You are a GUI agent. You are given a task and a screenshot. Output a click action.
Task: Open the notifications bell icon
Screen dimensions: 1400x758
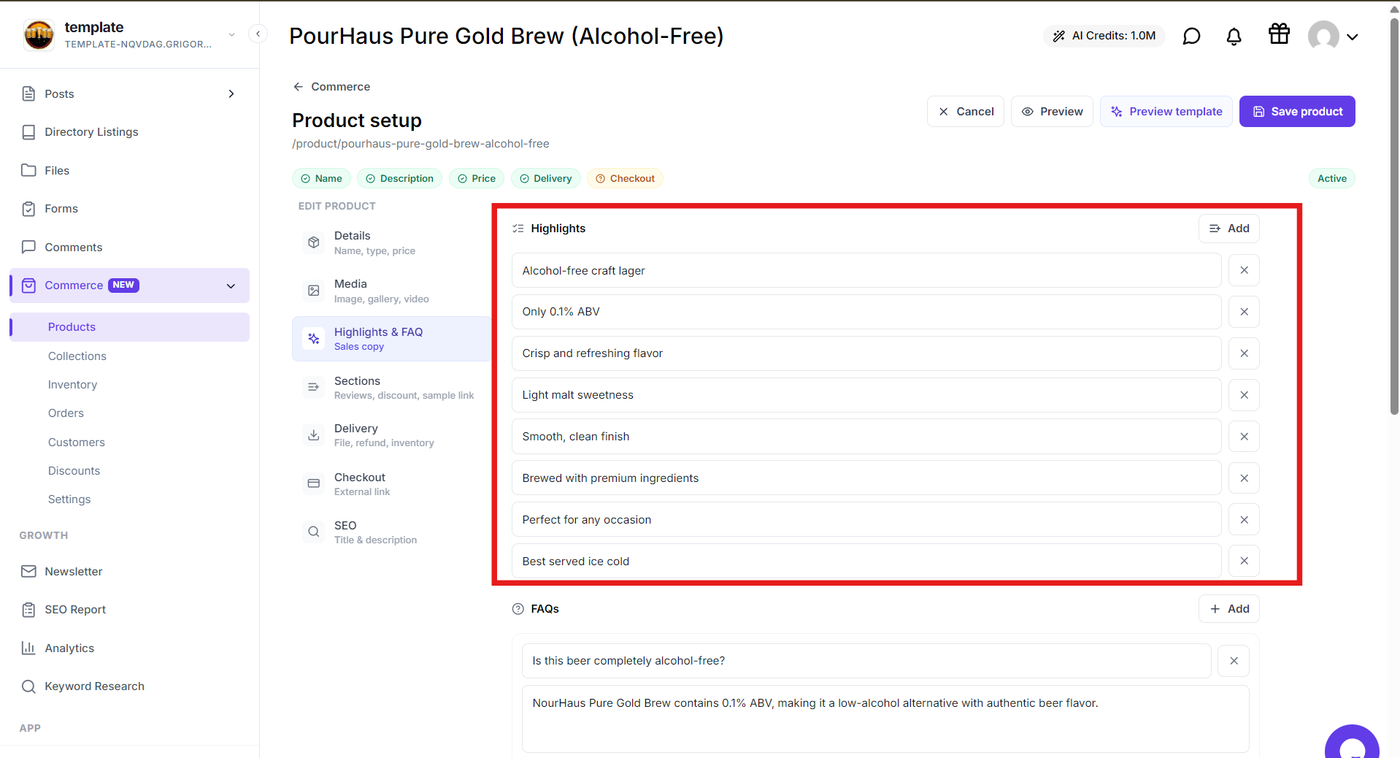pyautogui.click(x=1234, y=36)
